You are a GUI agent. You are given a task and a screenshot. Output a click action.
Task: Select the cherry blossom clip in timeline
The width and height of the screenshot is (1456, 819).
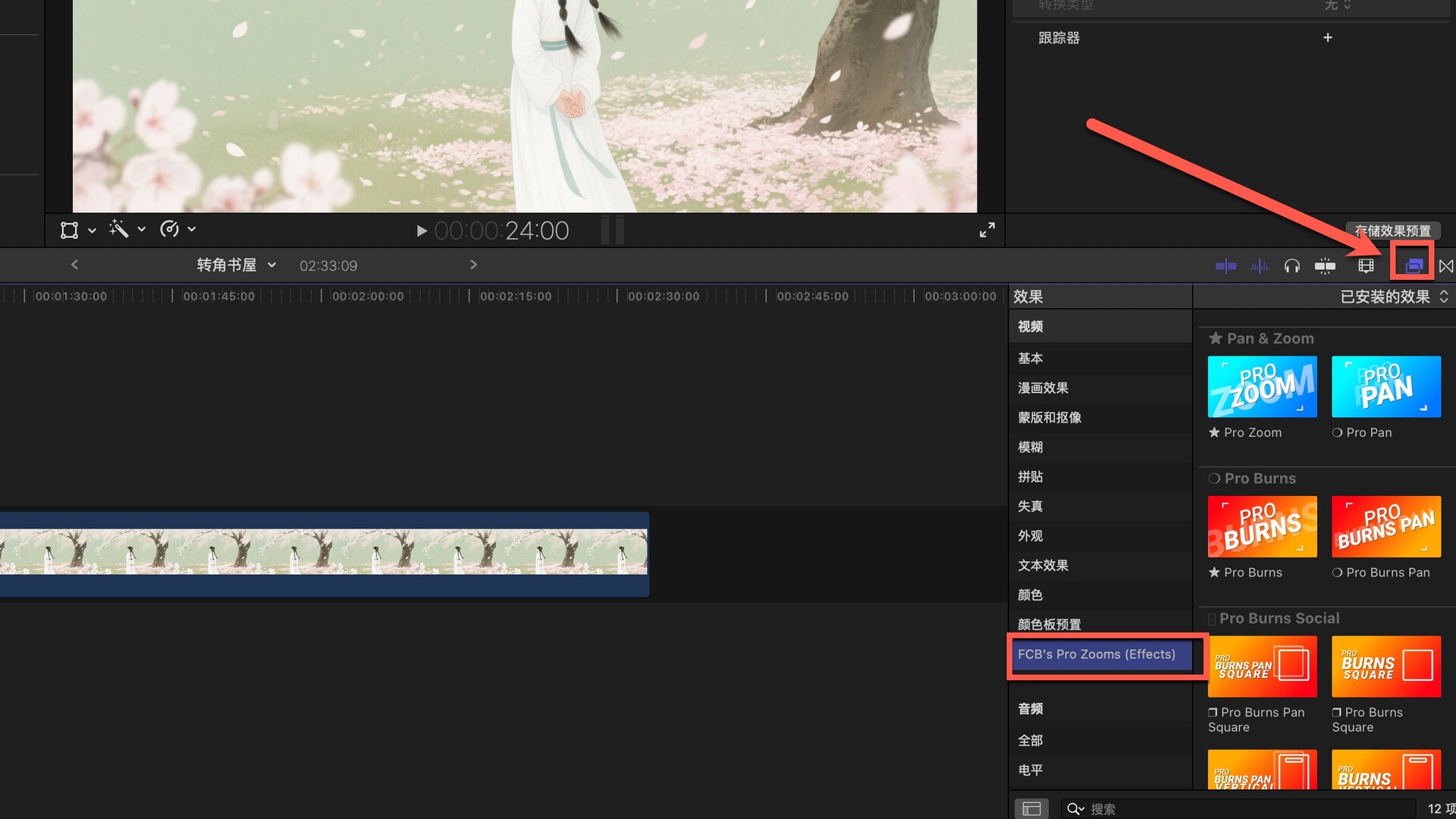[x=324, y=554]
